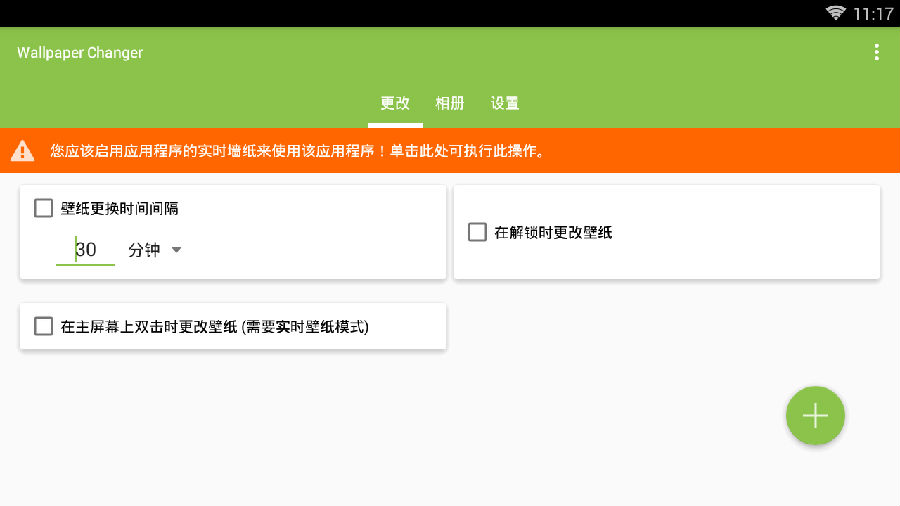900x506 pixels.
Task: Switch to the 相册 tab
Action: pyautogui.click(x=449, y=103)
